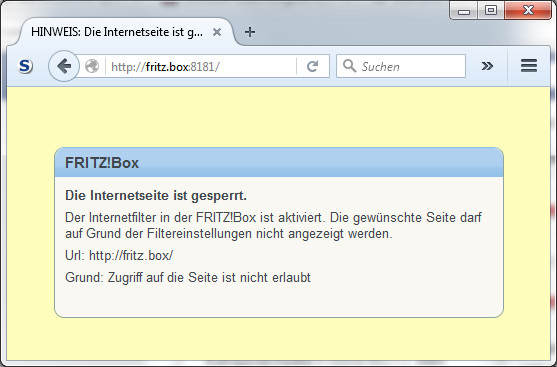Image resolution: width=557 pixels, height=367 pixels.
Task: Minimize the browser window
Action: click(x=464, y=11)
